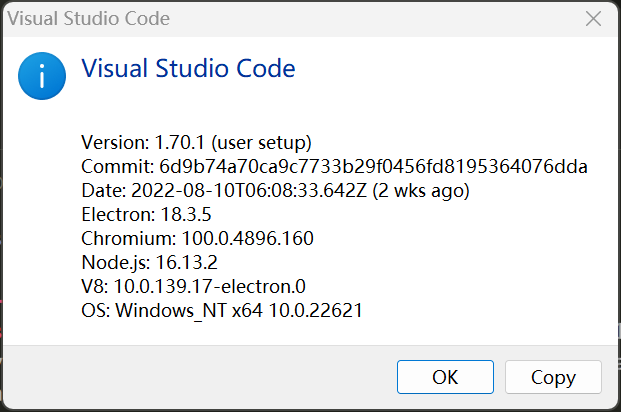Screen dimensions: 621x412
Task: Click the OS build number 10.0.22621
Action: [316, 310]
